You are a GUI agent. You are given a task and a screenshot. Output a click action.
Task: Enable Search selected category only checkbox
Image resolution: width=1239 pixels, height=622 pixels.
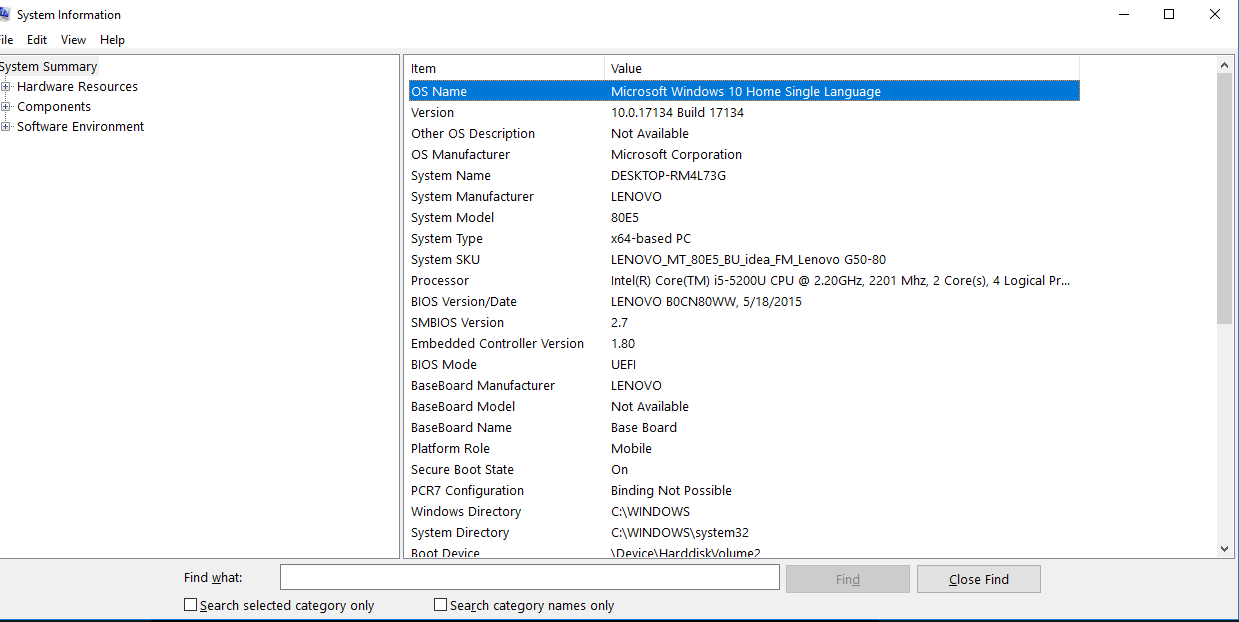pyautogui.click(x=190, y=605)
